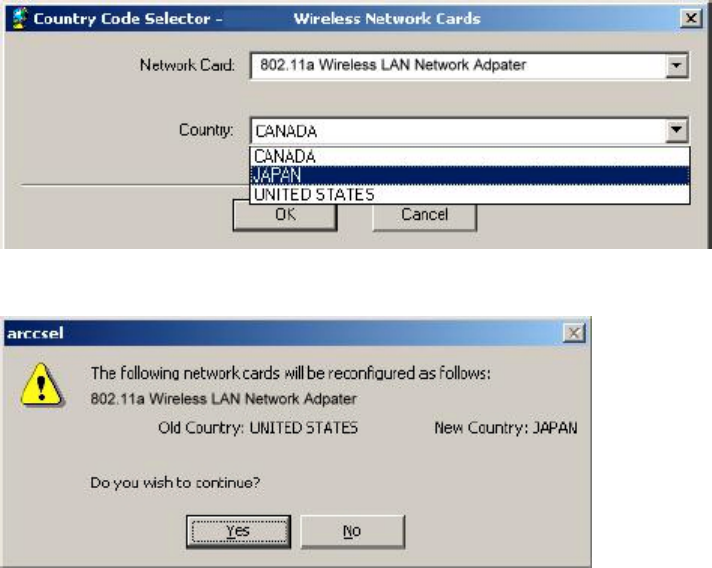Confirm with Yes in arccsel dialog
Image resolution: width=712 pixels, height=568 pixels.
click(x=238, y=531)
